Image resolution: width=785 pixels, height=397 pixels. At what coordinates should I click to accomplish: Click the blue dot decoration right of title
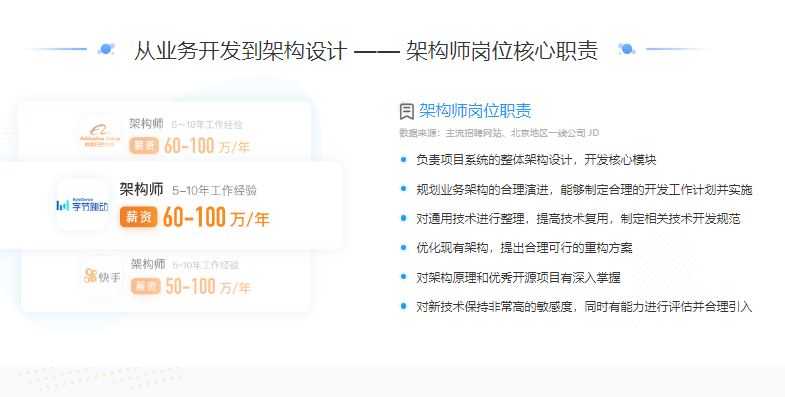(x=626, y=49)
